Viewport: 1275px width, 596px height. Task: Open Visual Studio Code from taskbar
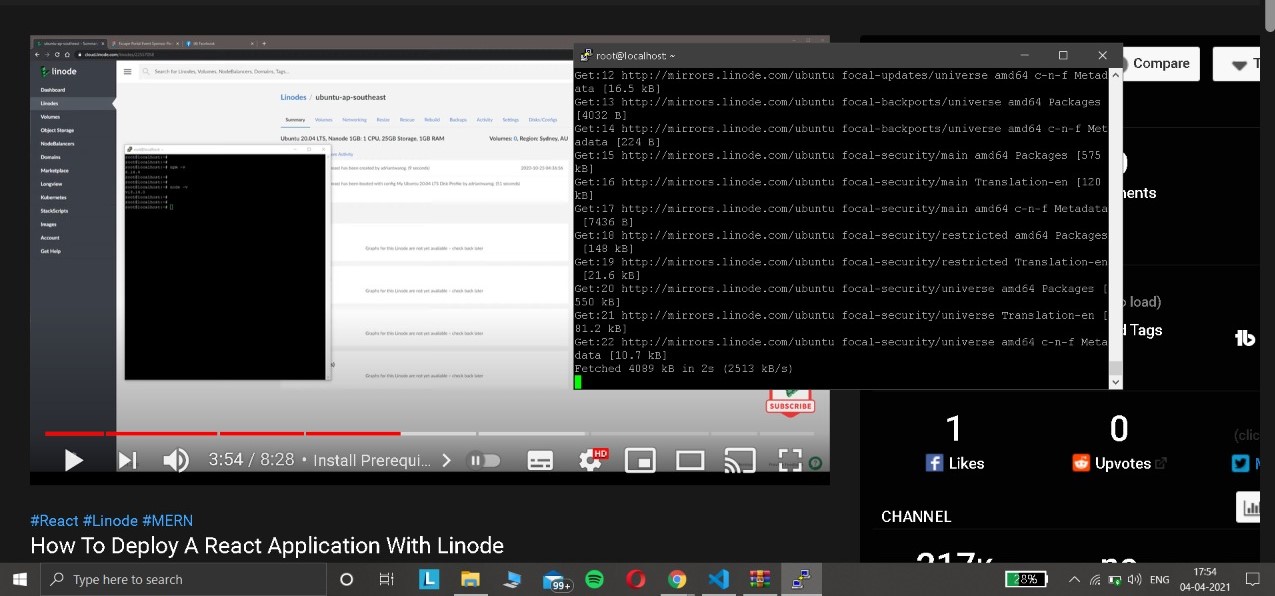tap(719, 579)
